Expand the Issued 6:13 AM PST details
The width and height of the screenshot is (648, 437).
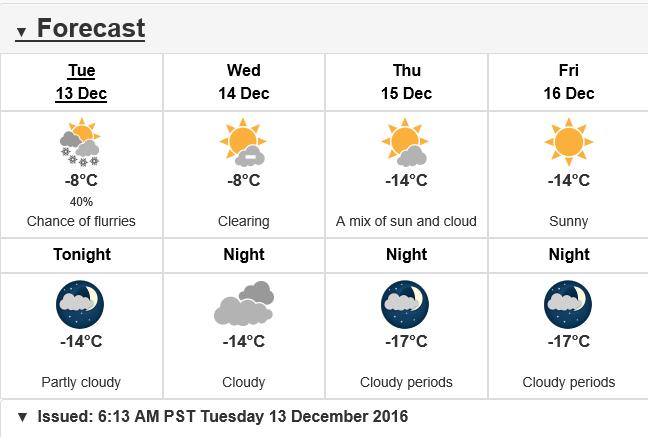(x=212, y=416)
